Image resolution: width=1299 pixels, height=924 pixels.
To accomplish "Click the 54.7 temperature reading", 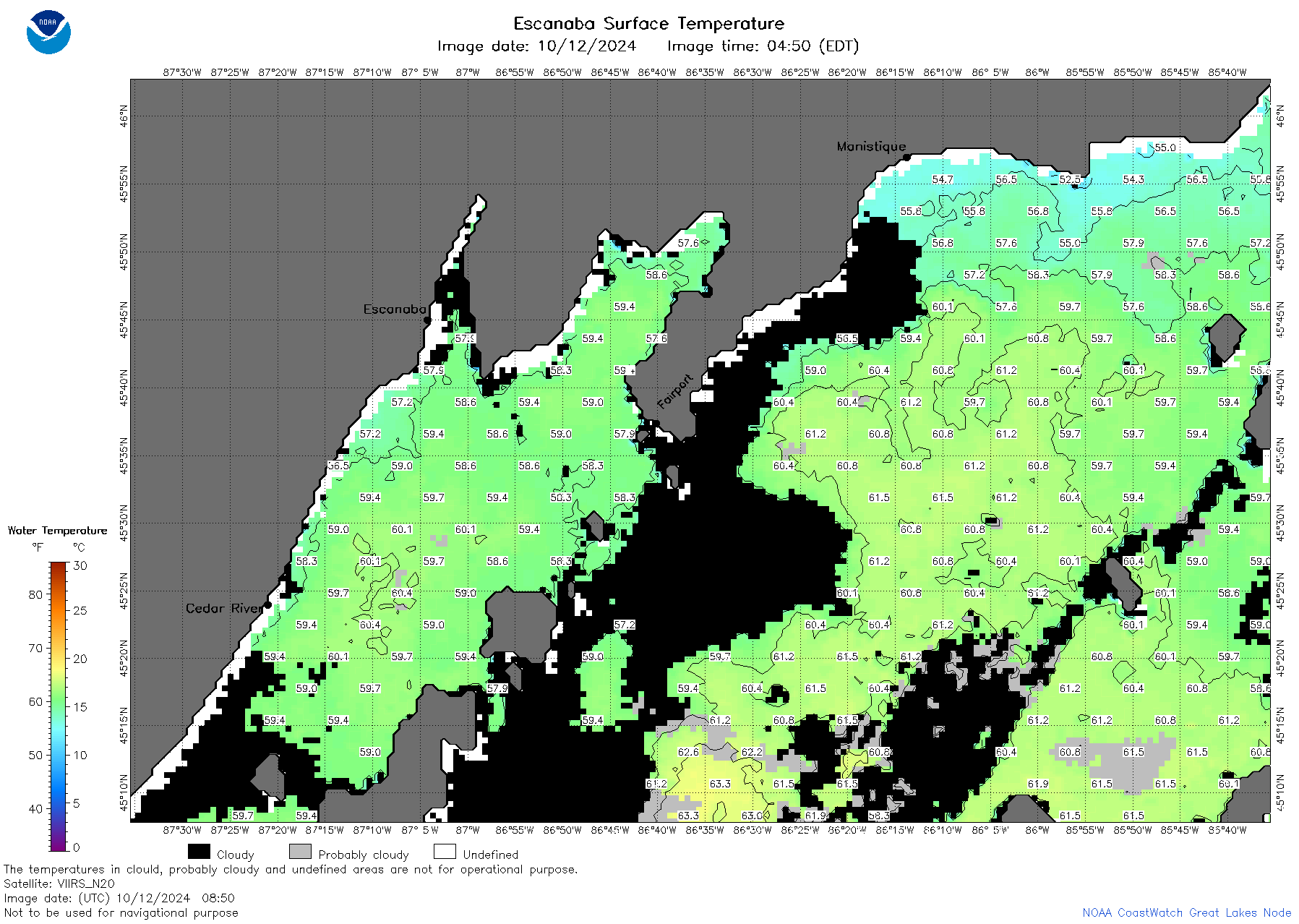I will pyautogui.click(x=943, y=179).
